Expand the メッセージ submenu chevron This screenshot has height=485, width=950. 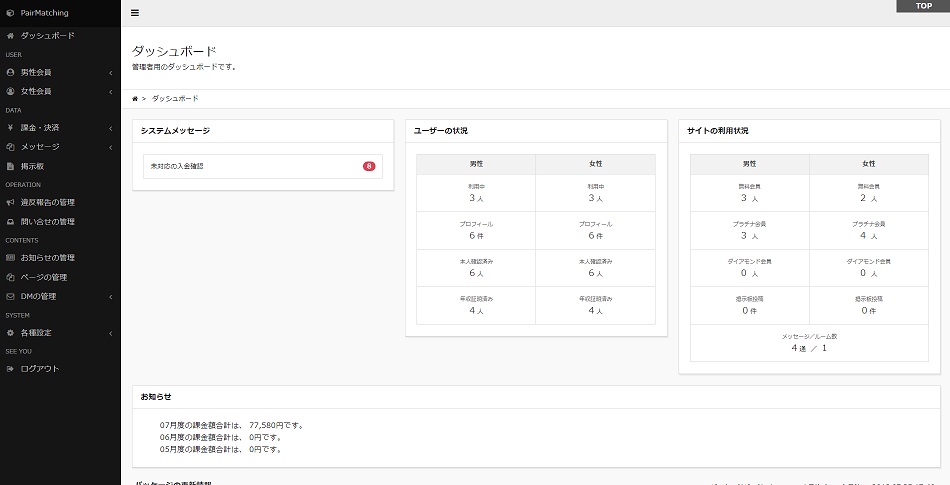click(x=111, y=148)
